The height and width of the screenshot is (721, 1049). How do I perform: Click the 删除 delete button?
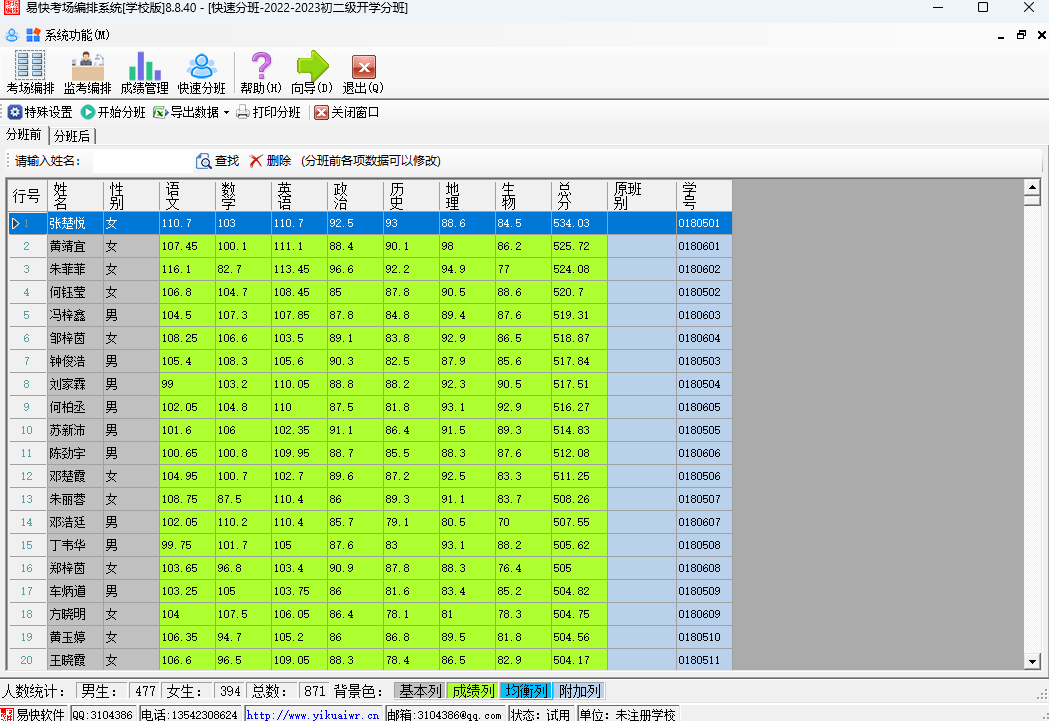click(x=270, y=161)
